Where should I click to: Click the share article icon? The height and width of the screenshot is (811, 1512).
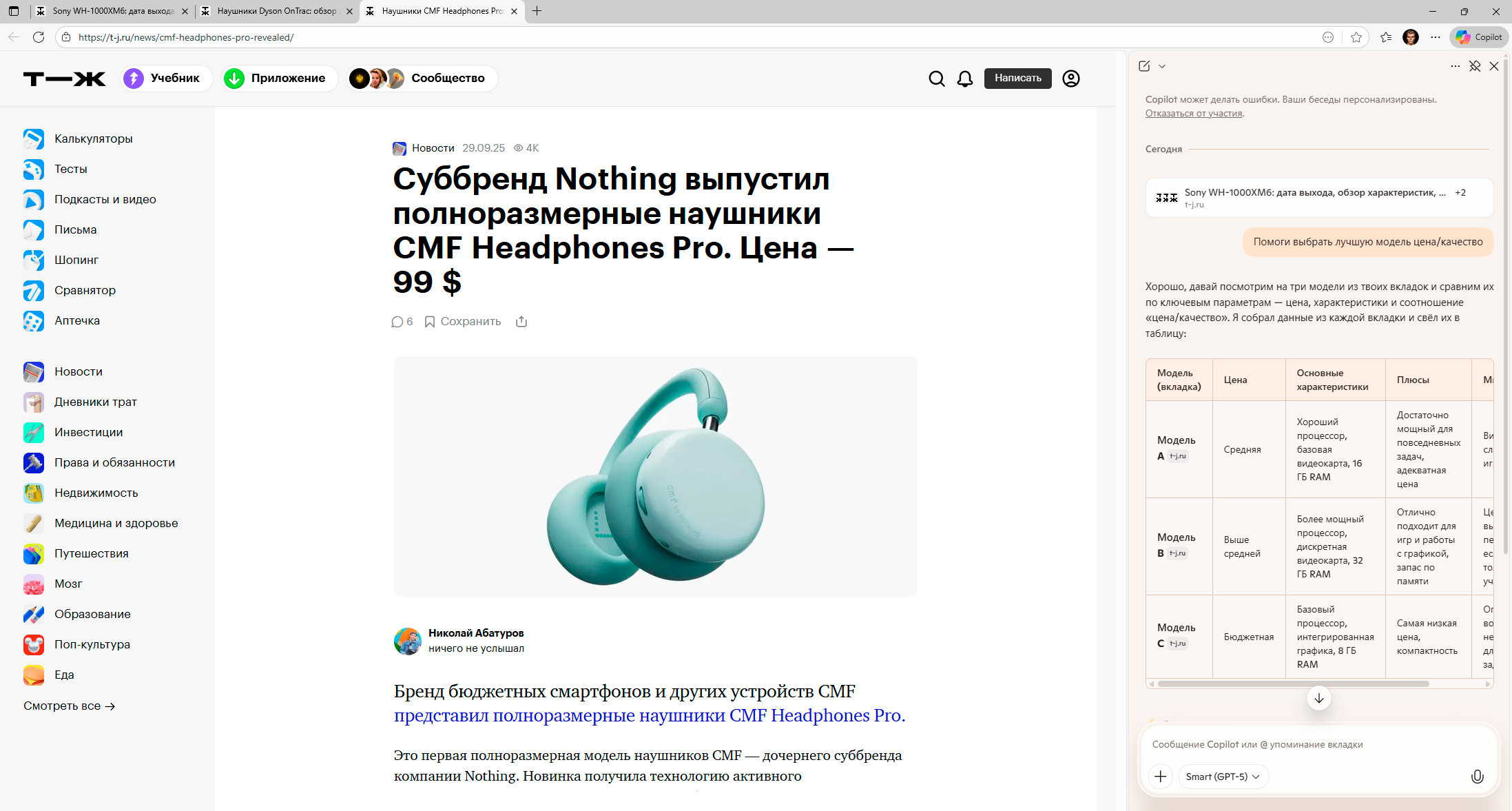(521, 322)
